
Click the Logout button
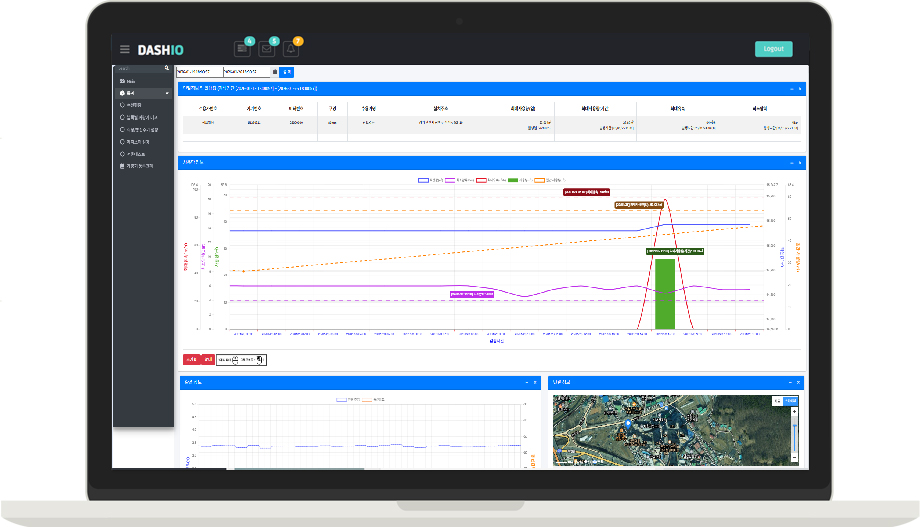tap(773, 49)
